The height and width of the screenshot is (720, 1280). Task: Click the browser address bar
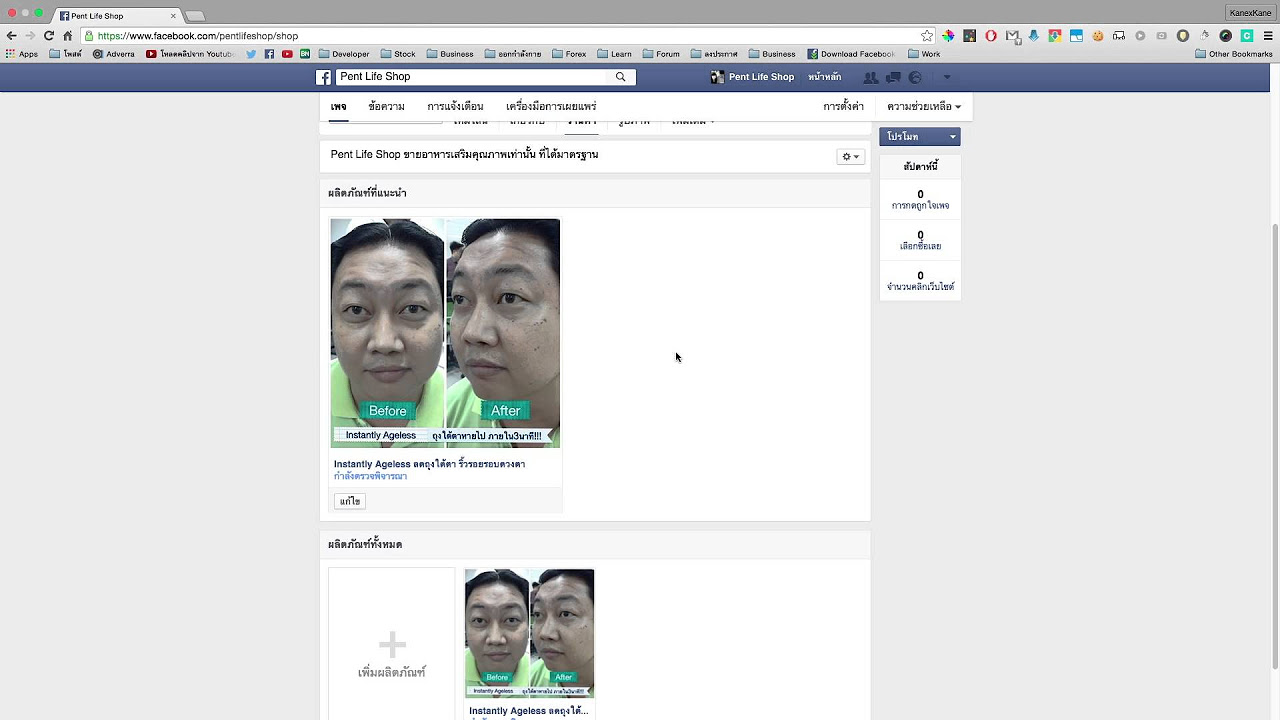pos(508,36)
